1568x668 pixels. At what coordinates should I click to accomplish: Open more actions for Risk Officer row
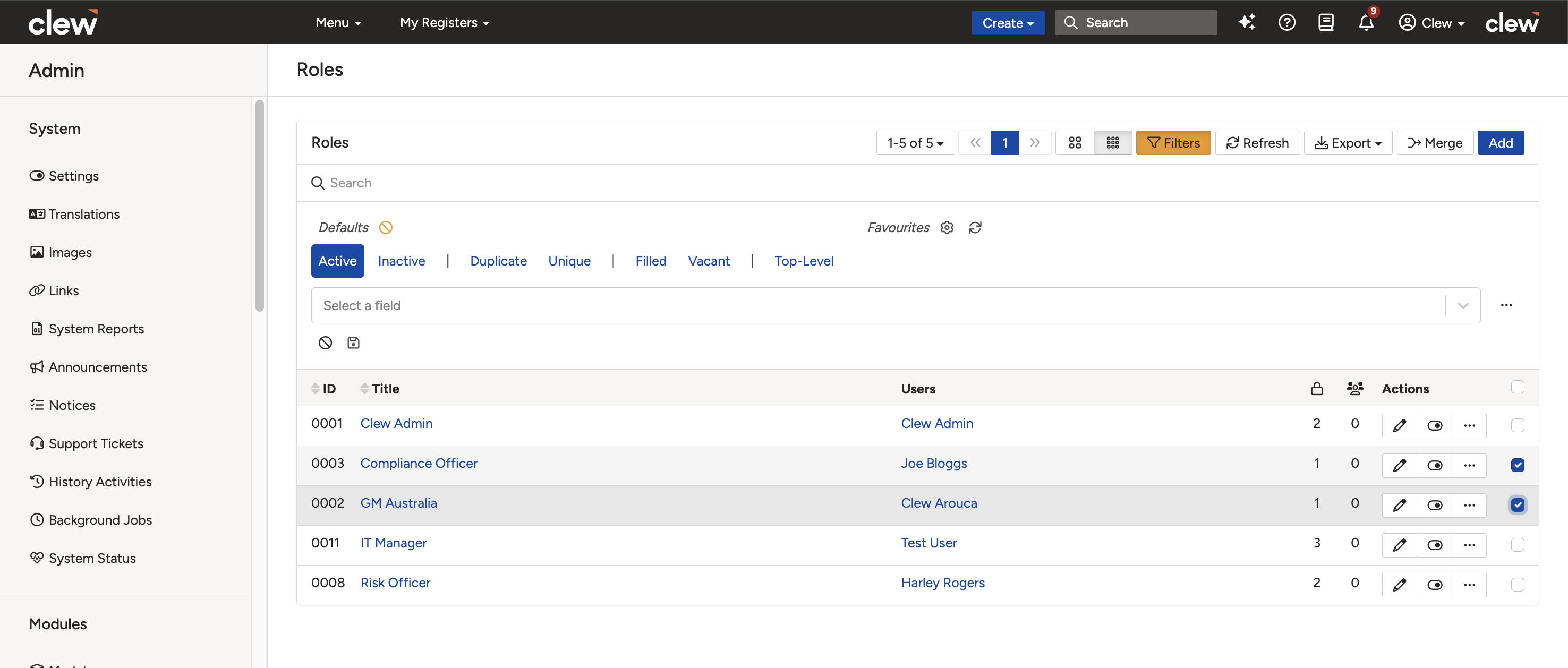tap(1469, 585)
